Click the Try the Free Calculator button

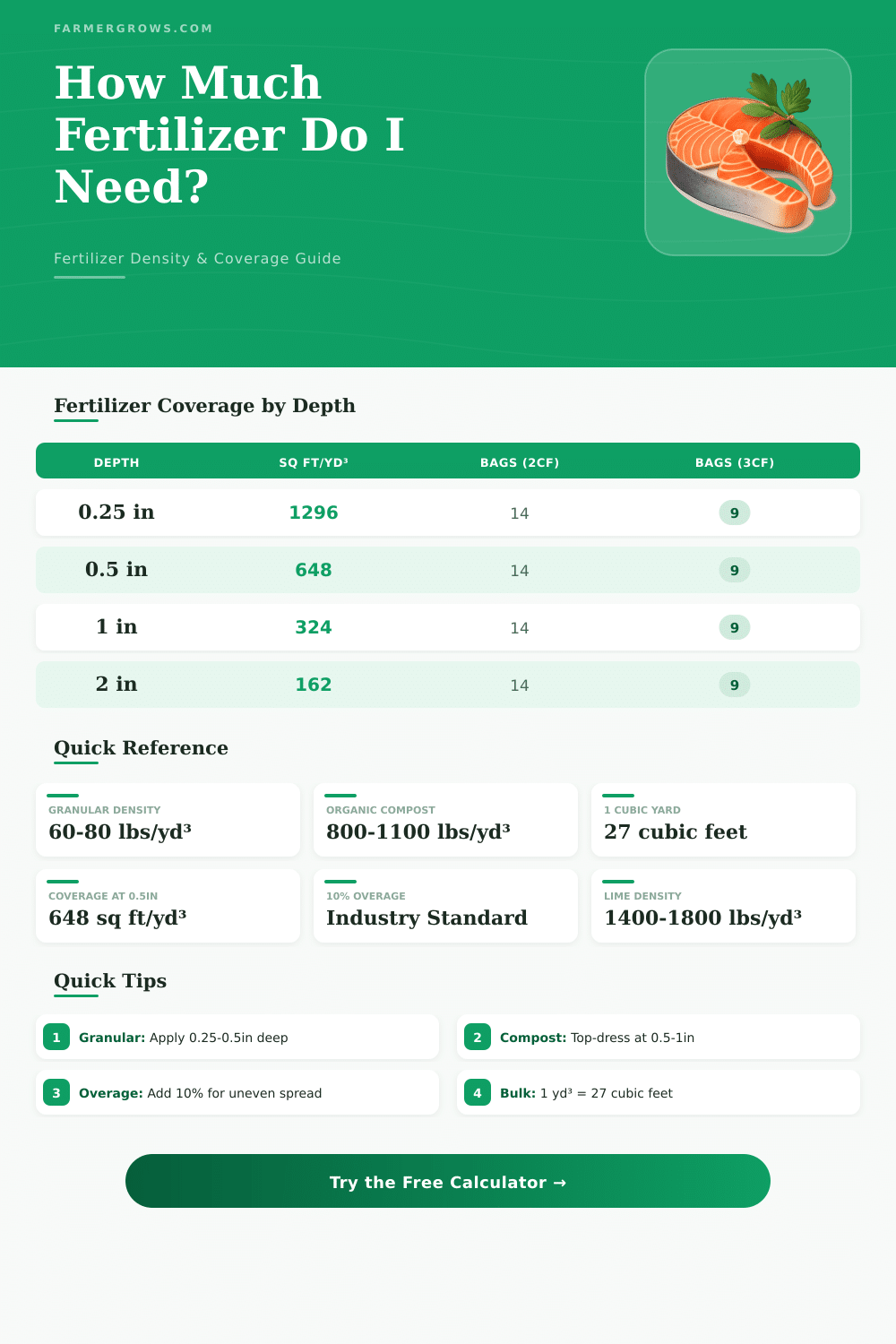coord(448,1182)
